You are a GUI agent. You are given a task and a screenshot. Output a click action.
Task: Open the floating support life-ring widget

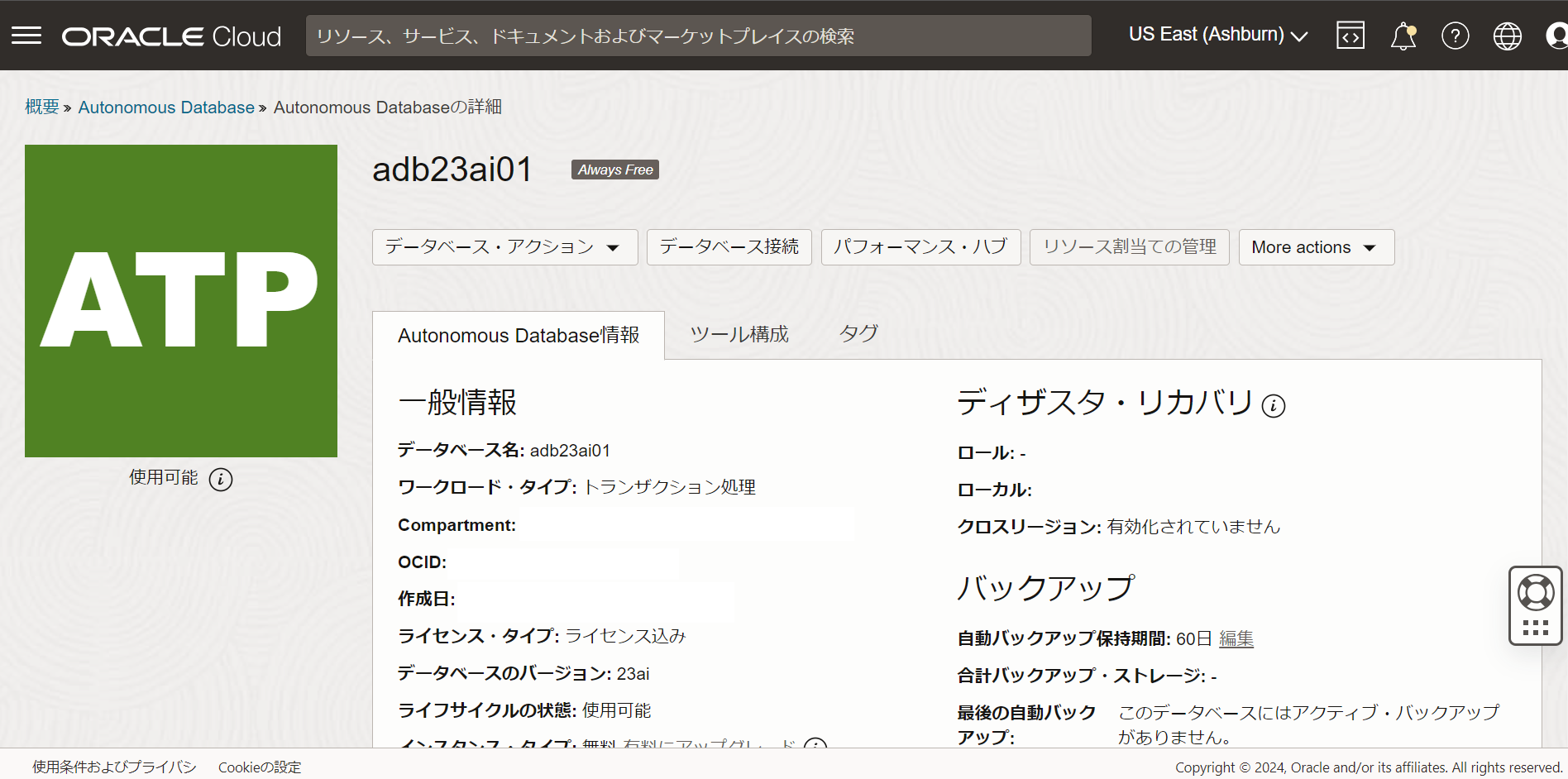pyautogui.click(x=1536, y=591)
